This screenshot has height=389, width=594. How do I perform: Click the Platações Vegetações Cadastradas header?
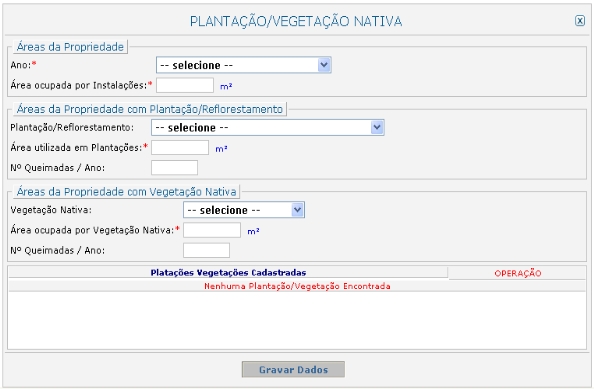[x=228, y=273]
